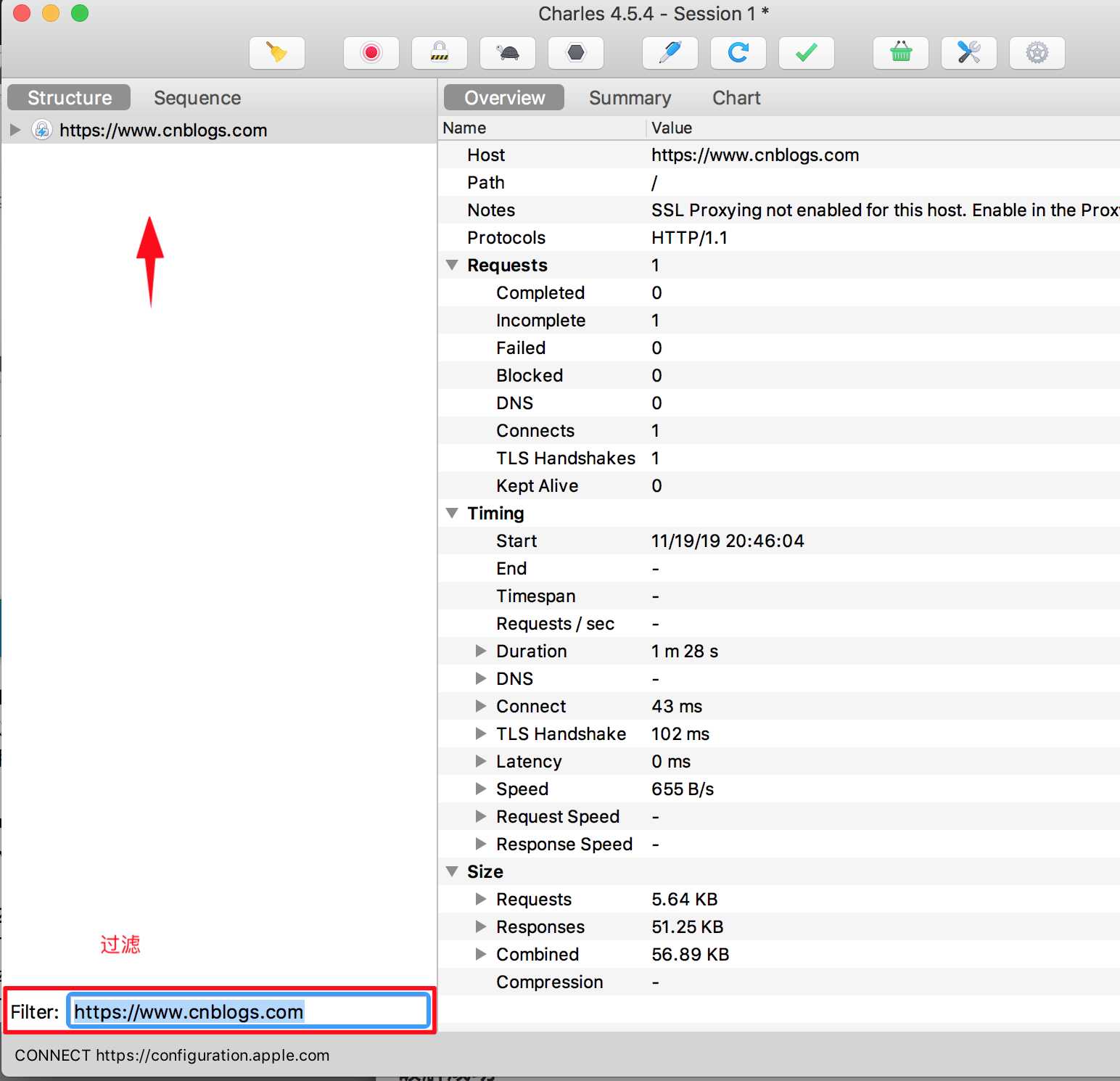
Task: Switch to Structure view tab
Action: pyautogui.click(x=69, y=97)
